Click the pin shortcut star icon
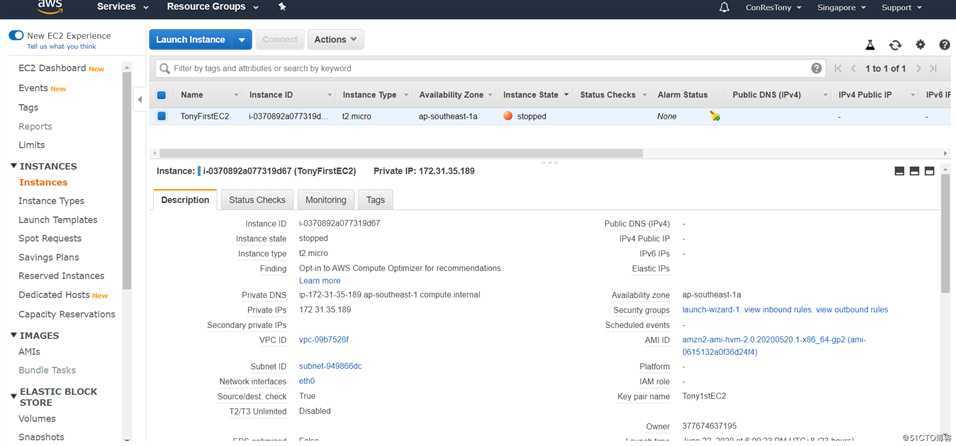Viewport: 956px width, 446px height. pyautogui.click(x=282, y=7)
